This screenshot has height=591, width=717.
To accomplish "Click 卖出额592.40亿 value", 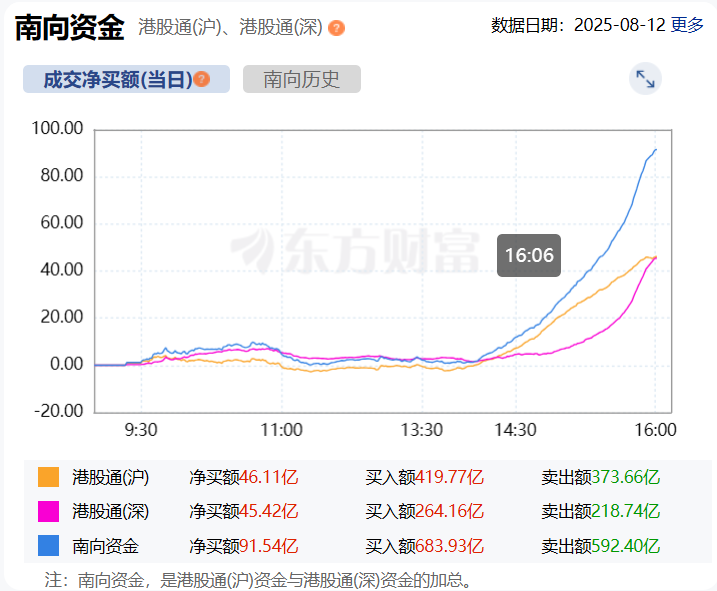I will (x=601, y=546).
